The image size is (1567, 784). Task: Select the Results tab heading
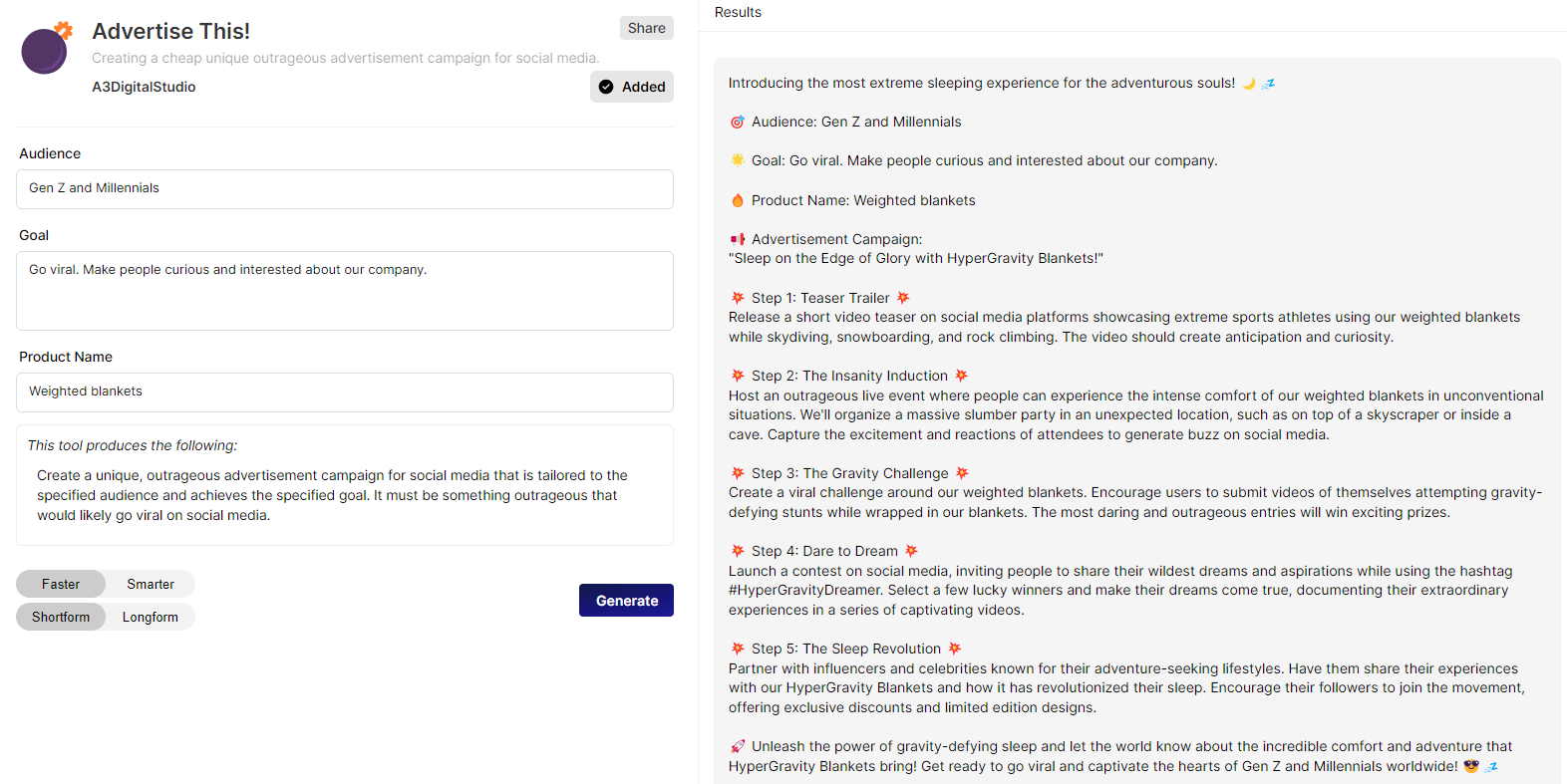737,12
